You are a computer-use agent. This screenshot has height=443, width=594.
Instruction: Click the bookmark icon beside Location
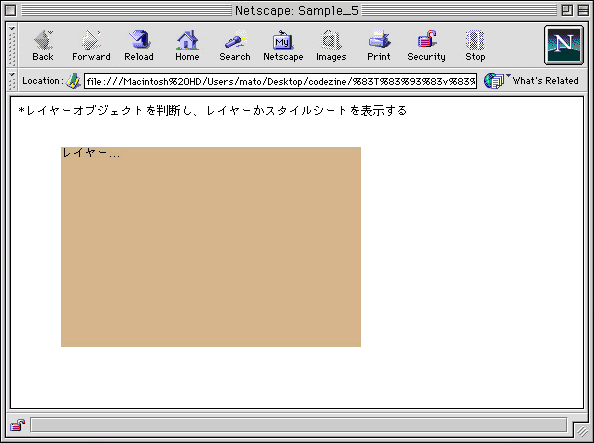[x=73, y=81]
